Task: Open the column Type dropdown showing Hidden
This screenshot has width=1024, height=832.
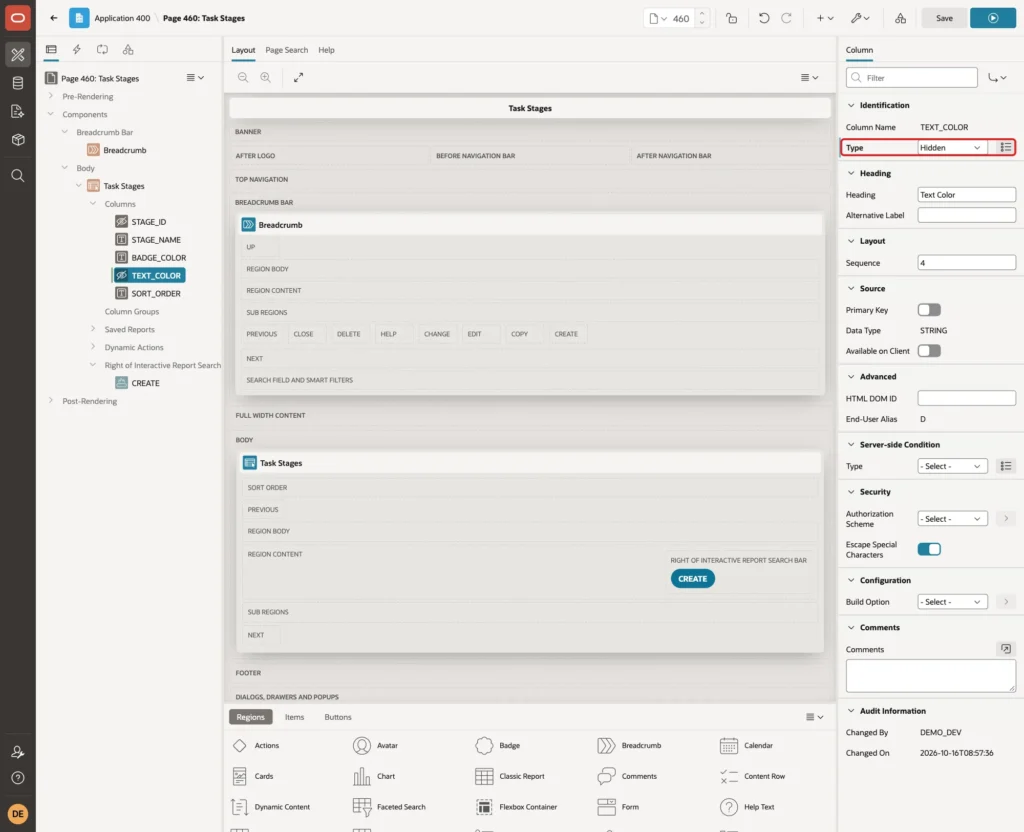Action: tap(951, 148)
